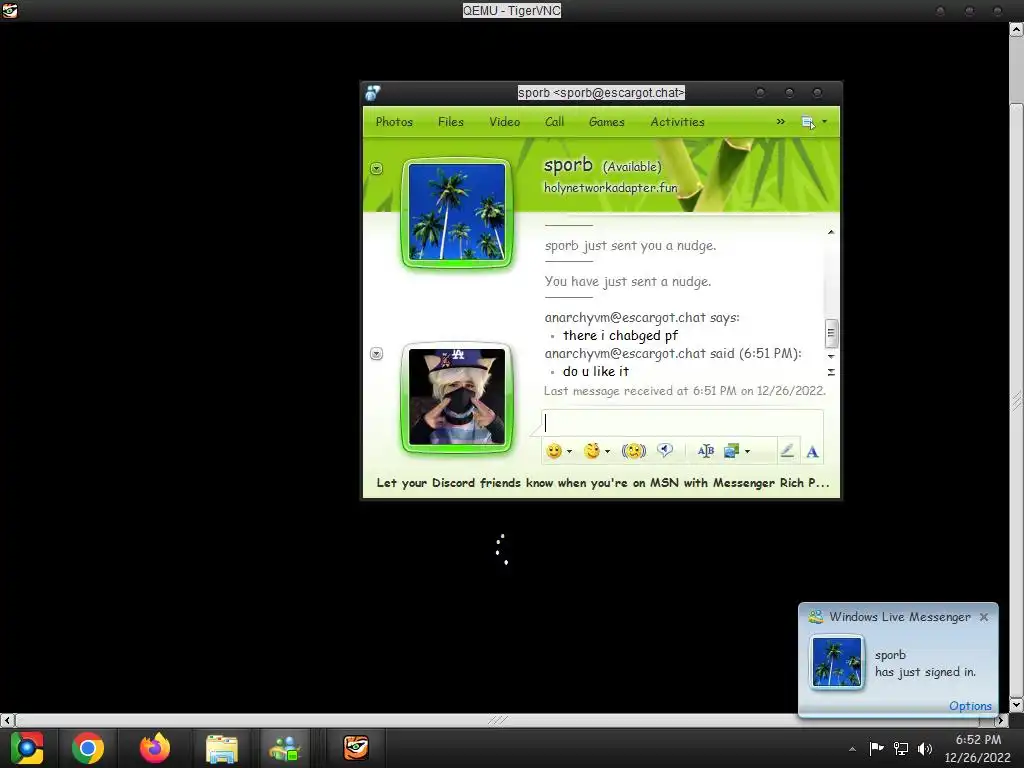Click the Windows Live Messenger notification icon

[816, 616]
